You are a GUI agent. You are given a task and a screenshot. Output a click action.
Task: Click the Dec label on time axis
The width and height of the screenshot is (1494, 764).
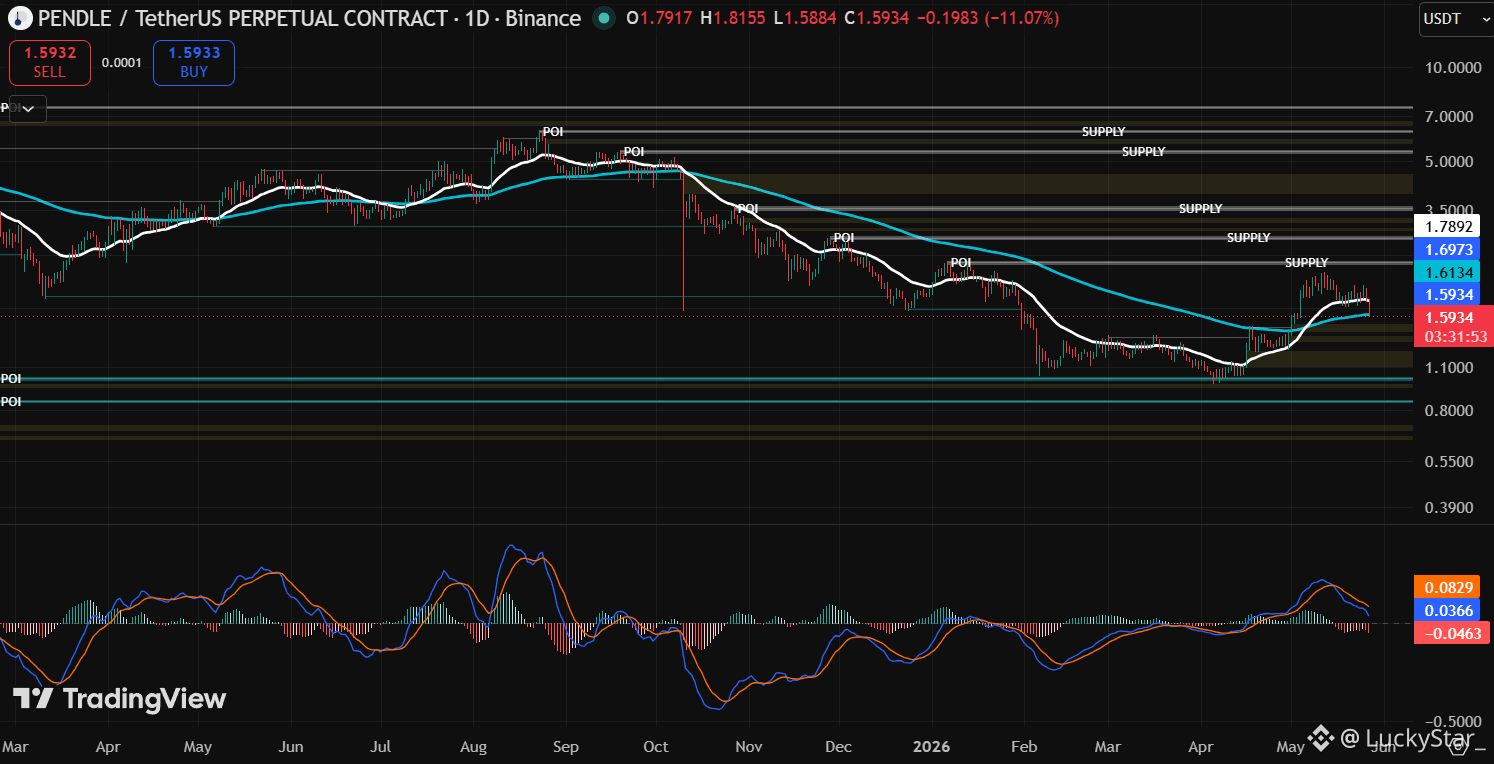point(838,746)
